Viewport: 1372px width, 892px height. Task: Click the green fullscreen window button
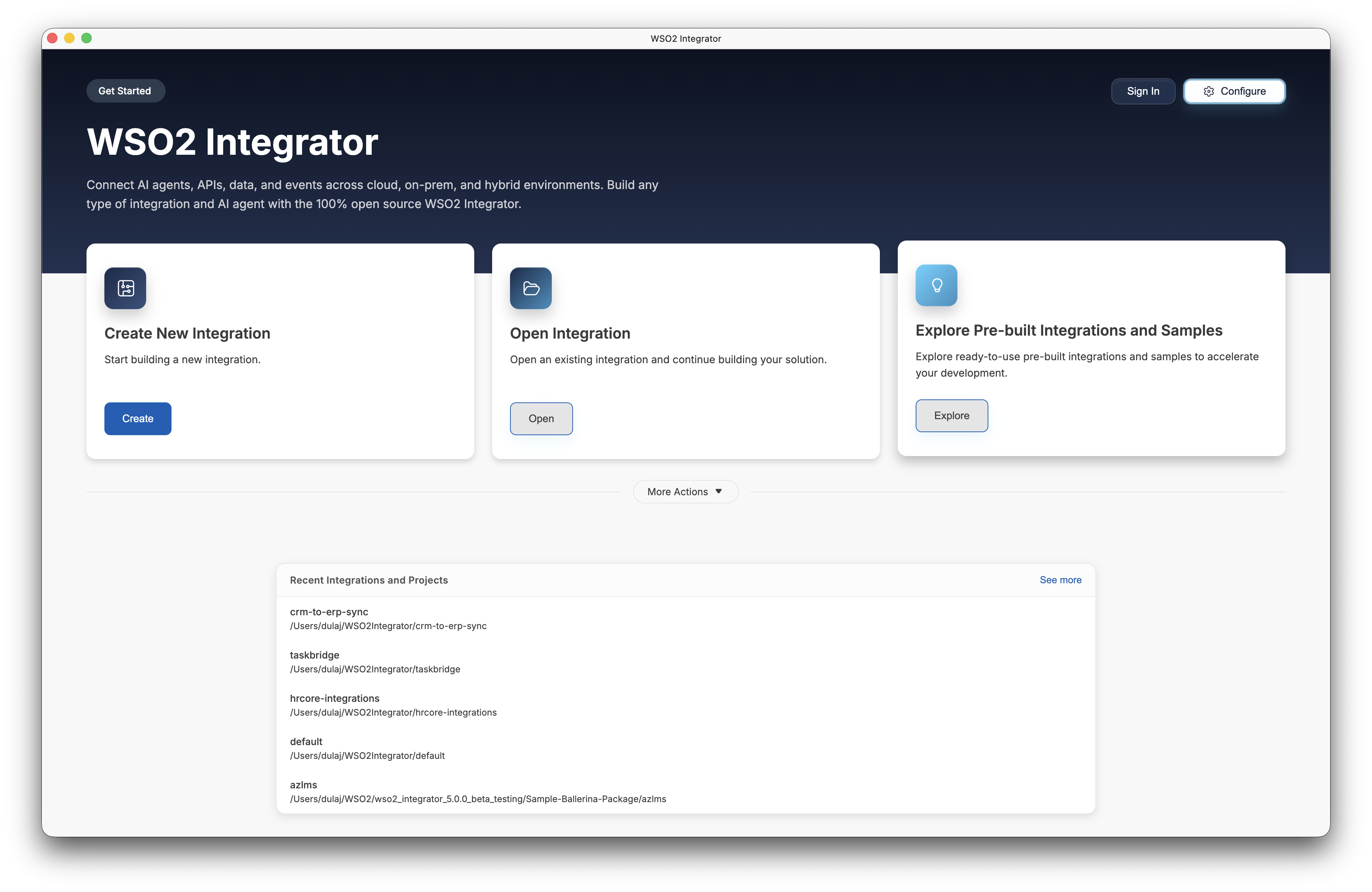(x=86, y=38)
